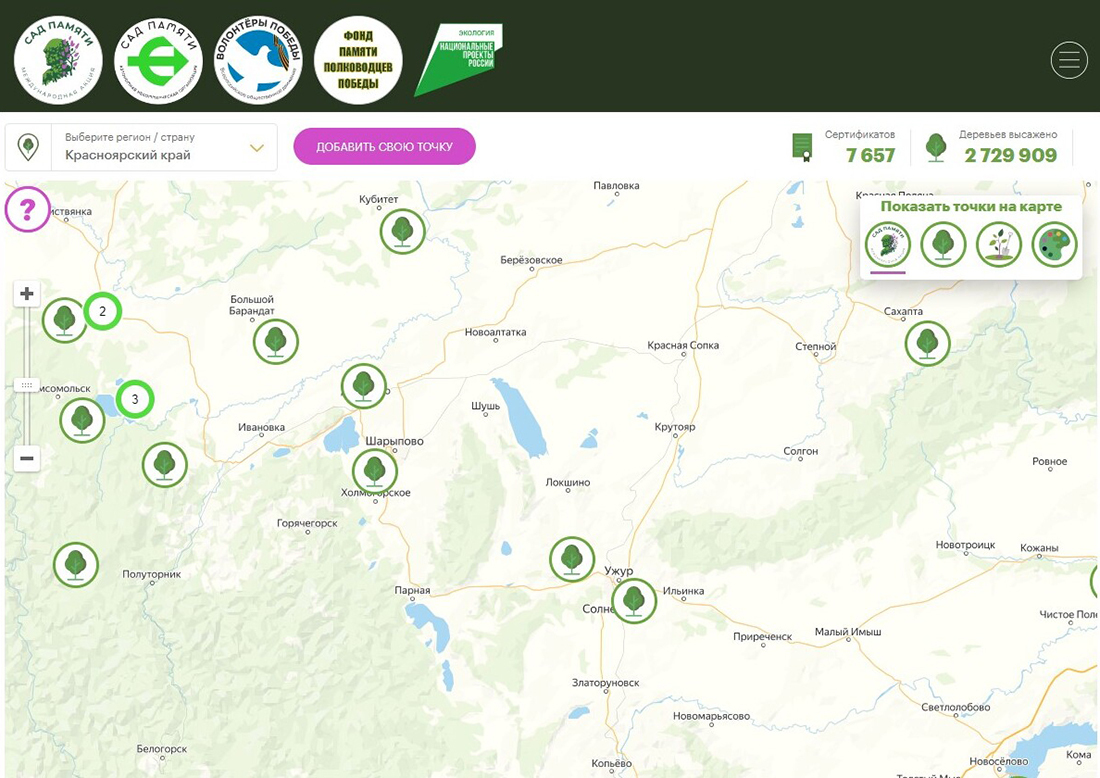Click the Горячегорск label on map
Viewport: 1100px width, 778px height.
(x=307, y=523)
